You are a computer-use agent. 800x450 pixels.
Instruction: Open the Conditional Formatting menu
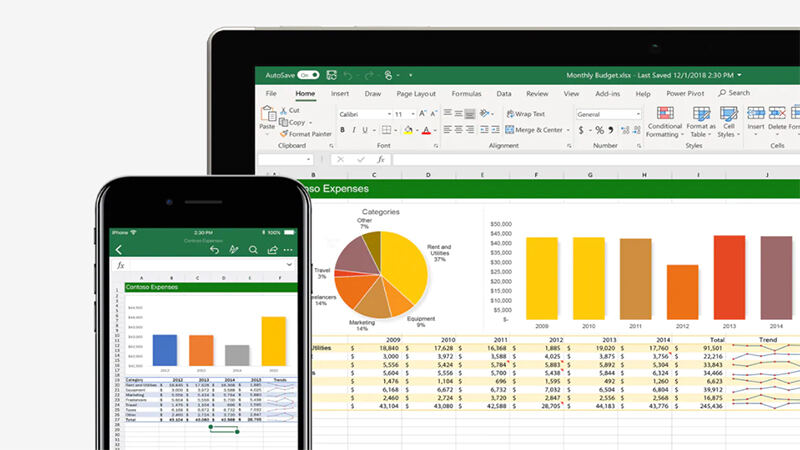[664, 122]
